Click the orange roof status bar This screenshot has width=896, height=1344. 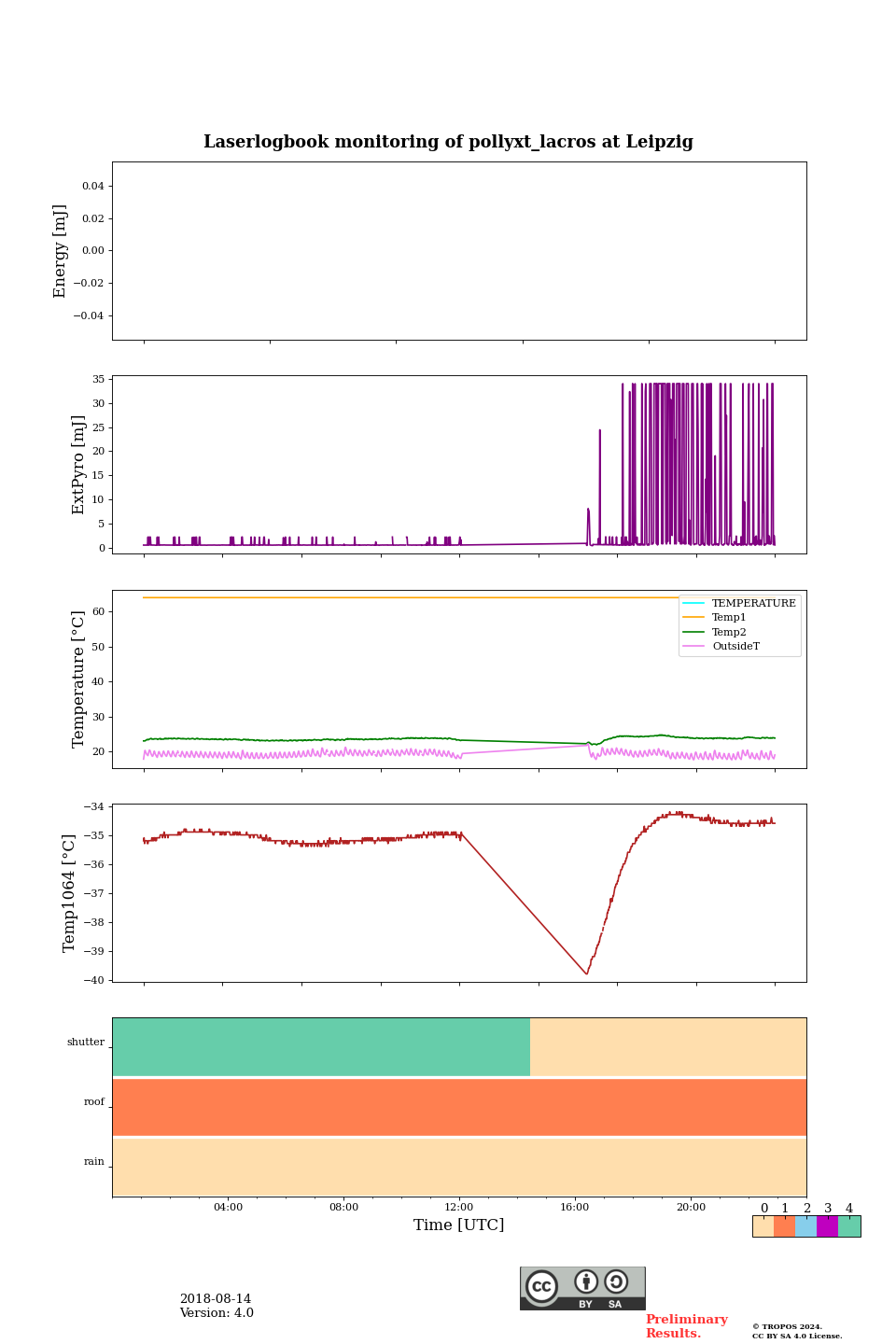pyautogui.click(x=459, y=1107)
